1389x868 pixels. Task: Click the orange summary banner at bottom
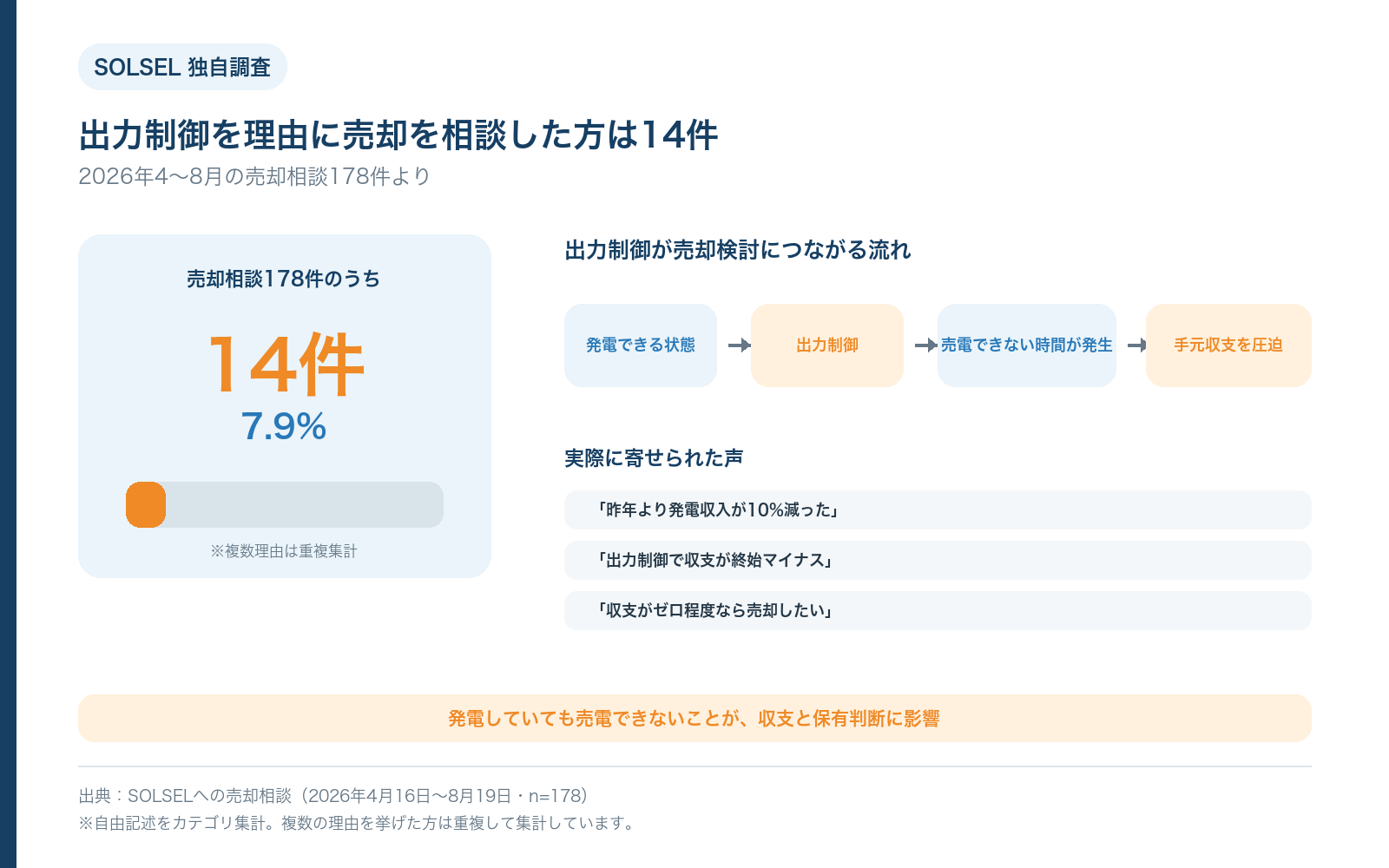point(694,718)
